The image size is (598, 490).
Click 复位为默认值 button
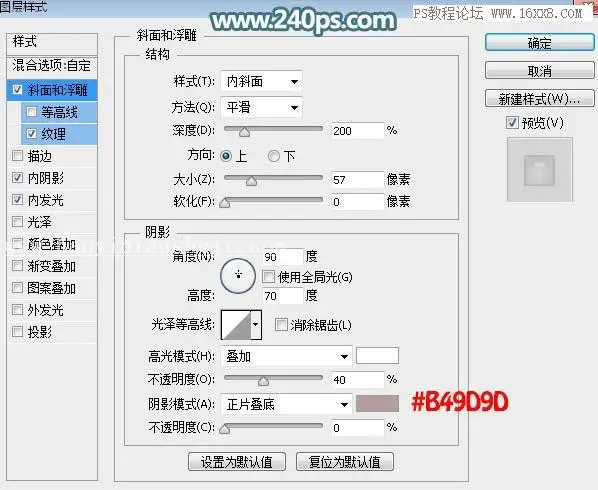345,461
